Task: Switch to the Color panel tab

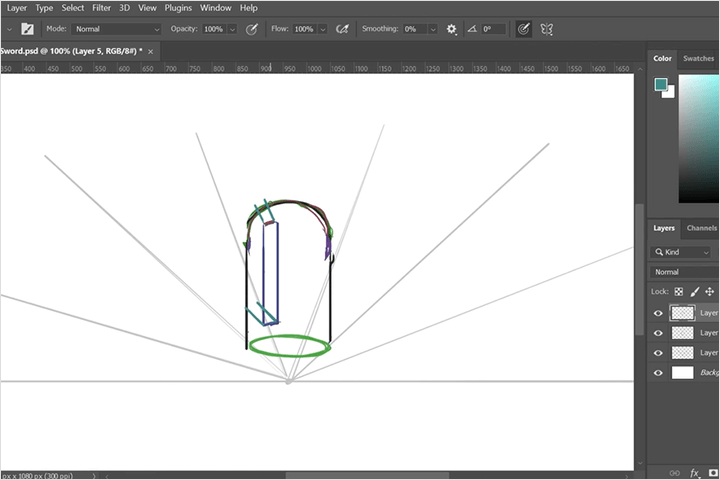Action: [x=662, y=58]
